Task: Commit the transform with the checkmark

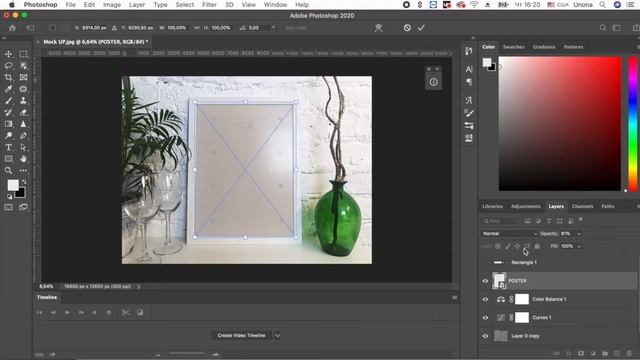Action: 421,28
